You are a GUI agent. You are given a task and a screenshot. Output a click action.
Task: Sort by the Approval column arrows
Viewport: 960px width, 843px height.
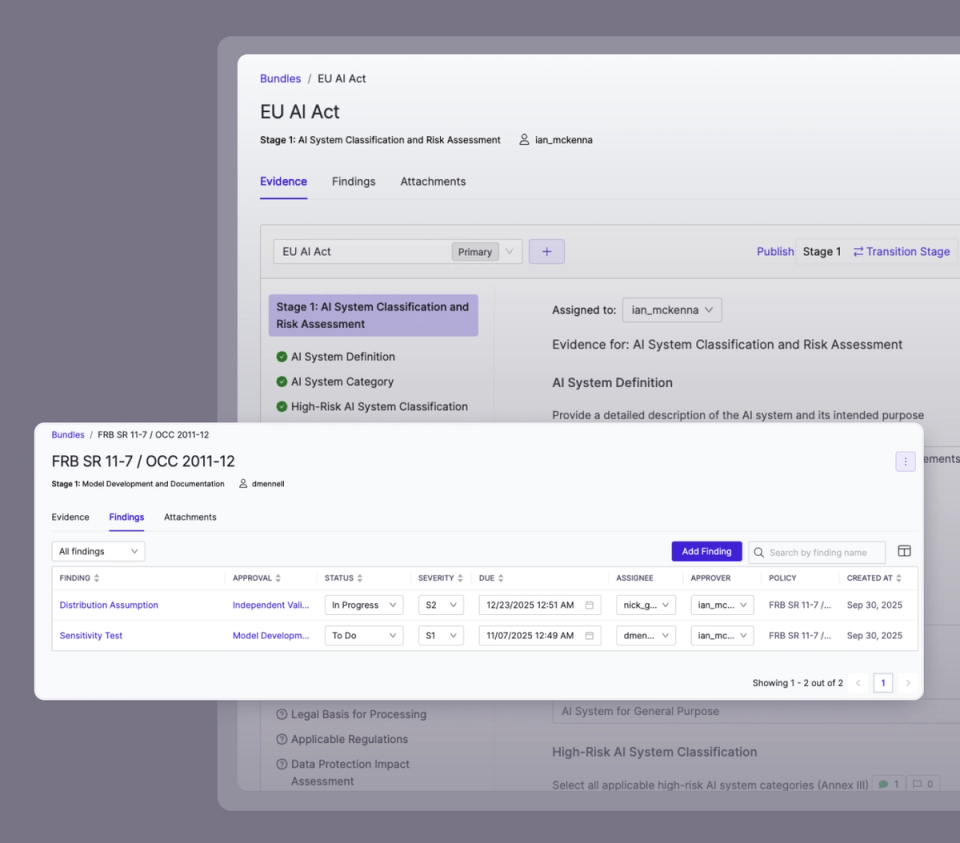pos(278,578)
